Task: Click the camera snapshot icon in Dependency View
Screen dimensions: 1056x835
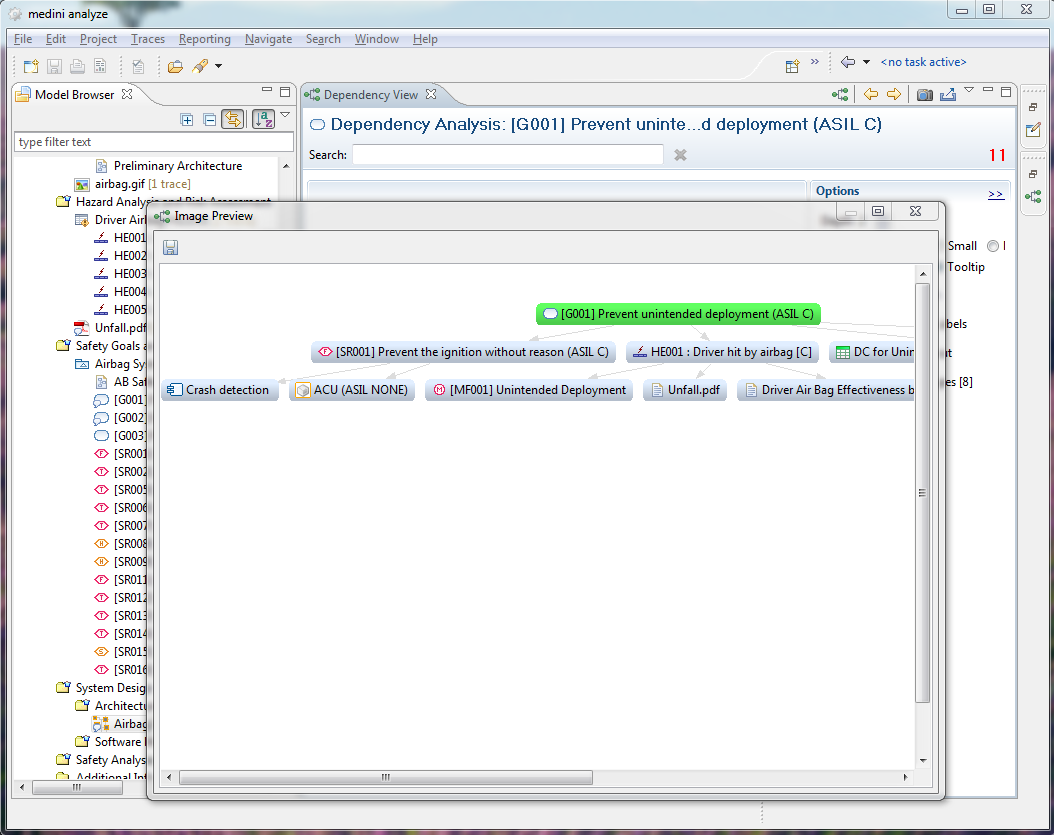Action: pos(924,95)
